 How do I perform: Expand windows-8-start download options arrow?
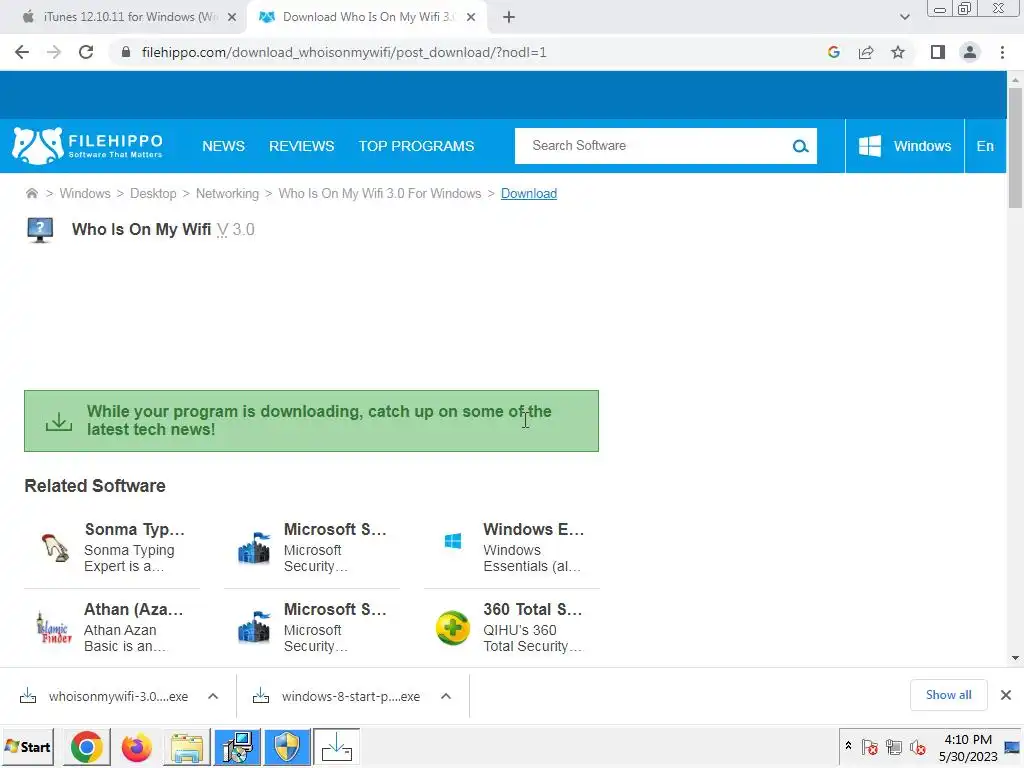click(x=446, y=696)
